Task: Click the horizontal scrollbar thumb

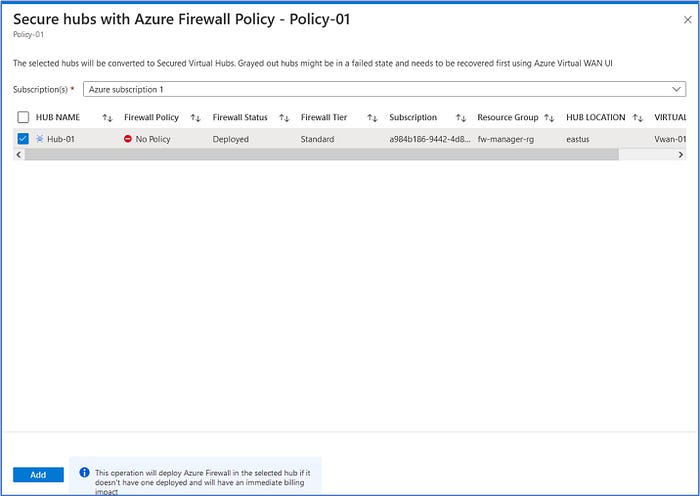Action: coord(322,154)
